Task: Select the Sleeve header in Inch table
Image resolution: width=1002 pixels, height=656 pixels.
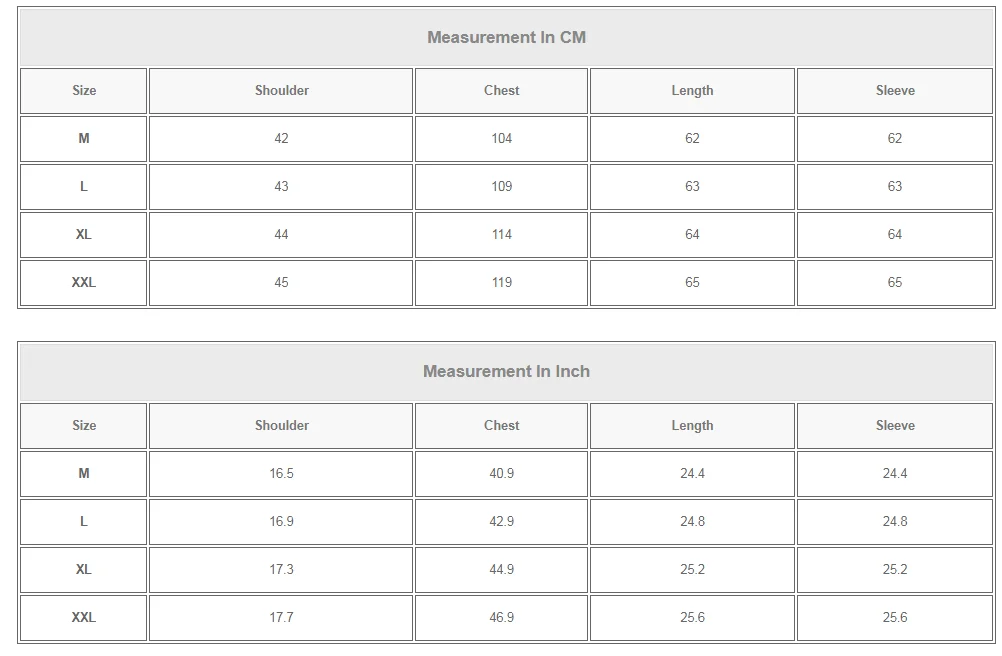Action: (895, 425)
